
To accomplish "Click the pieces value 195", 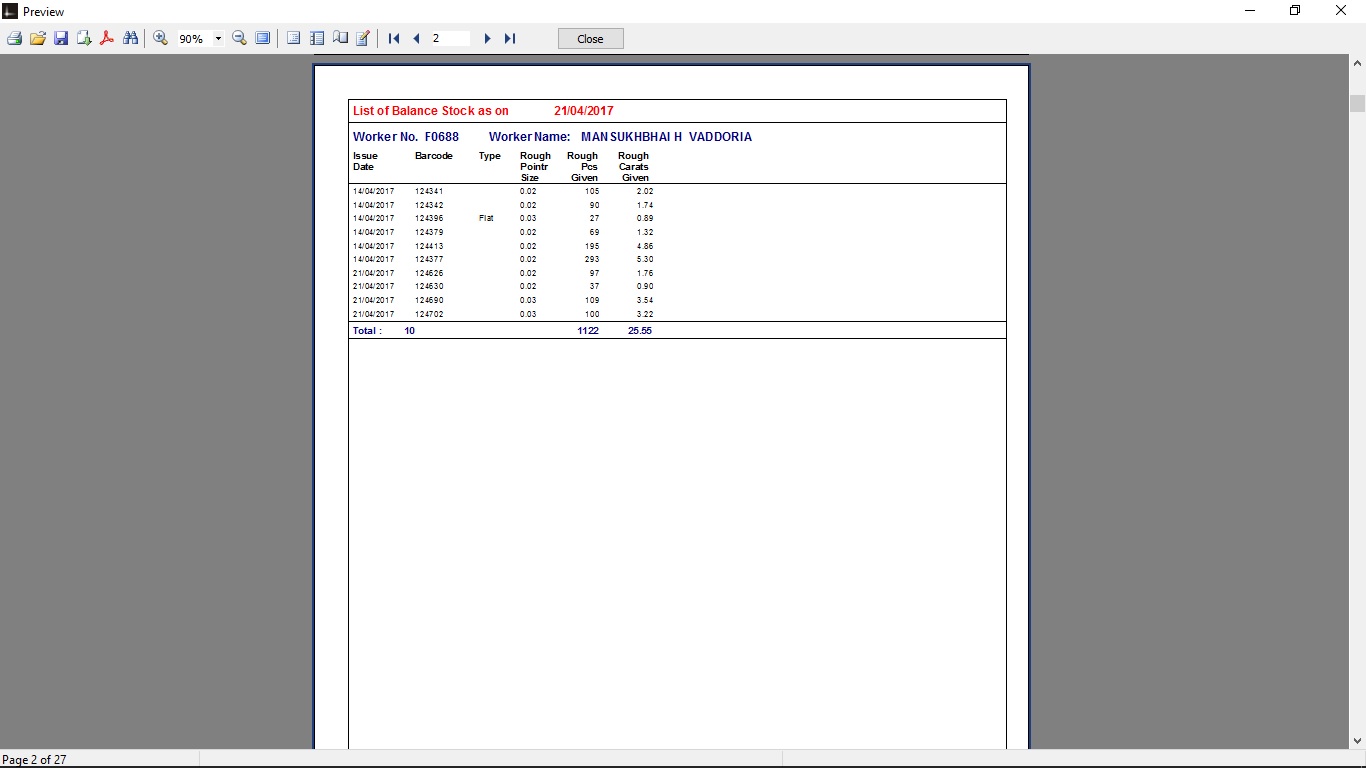I will point(592,246).
